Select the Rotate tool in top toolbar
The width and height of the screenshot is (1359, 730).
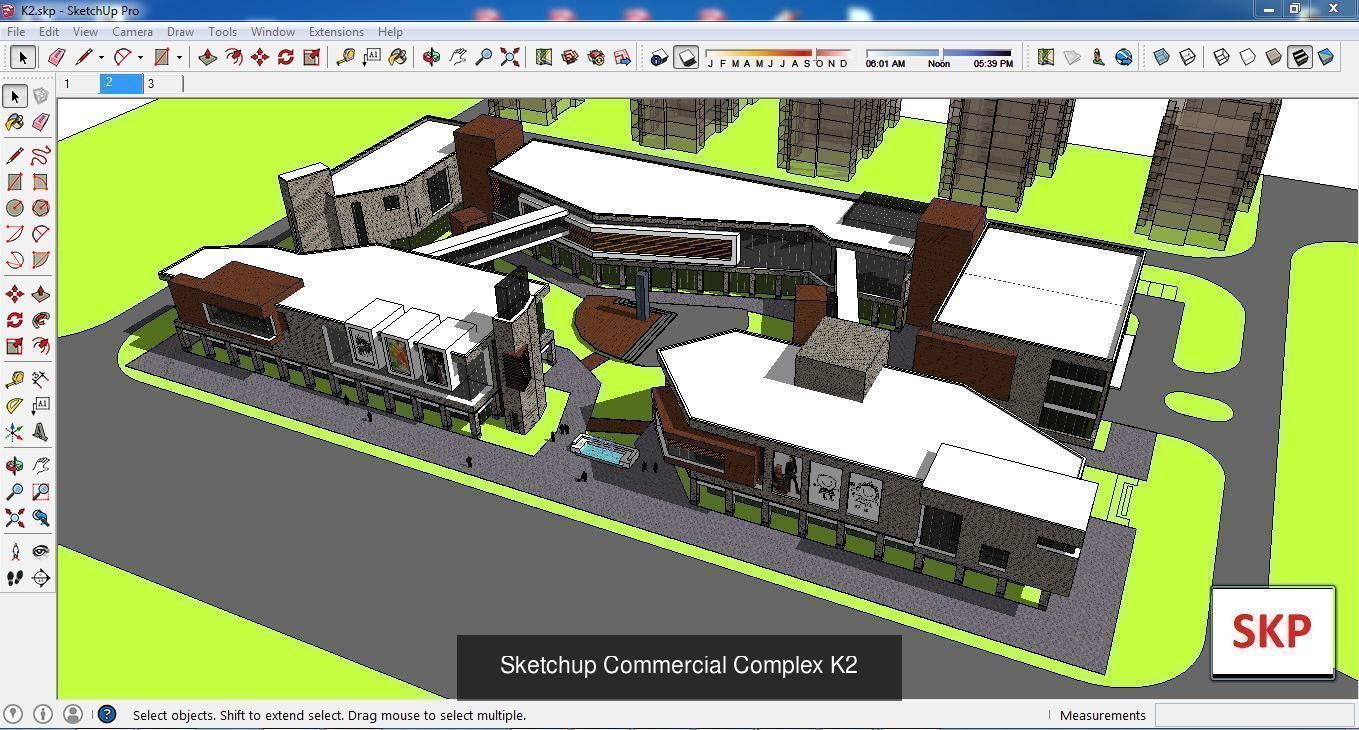click(x=286, y=57)
